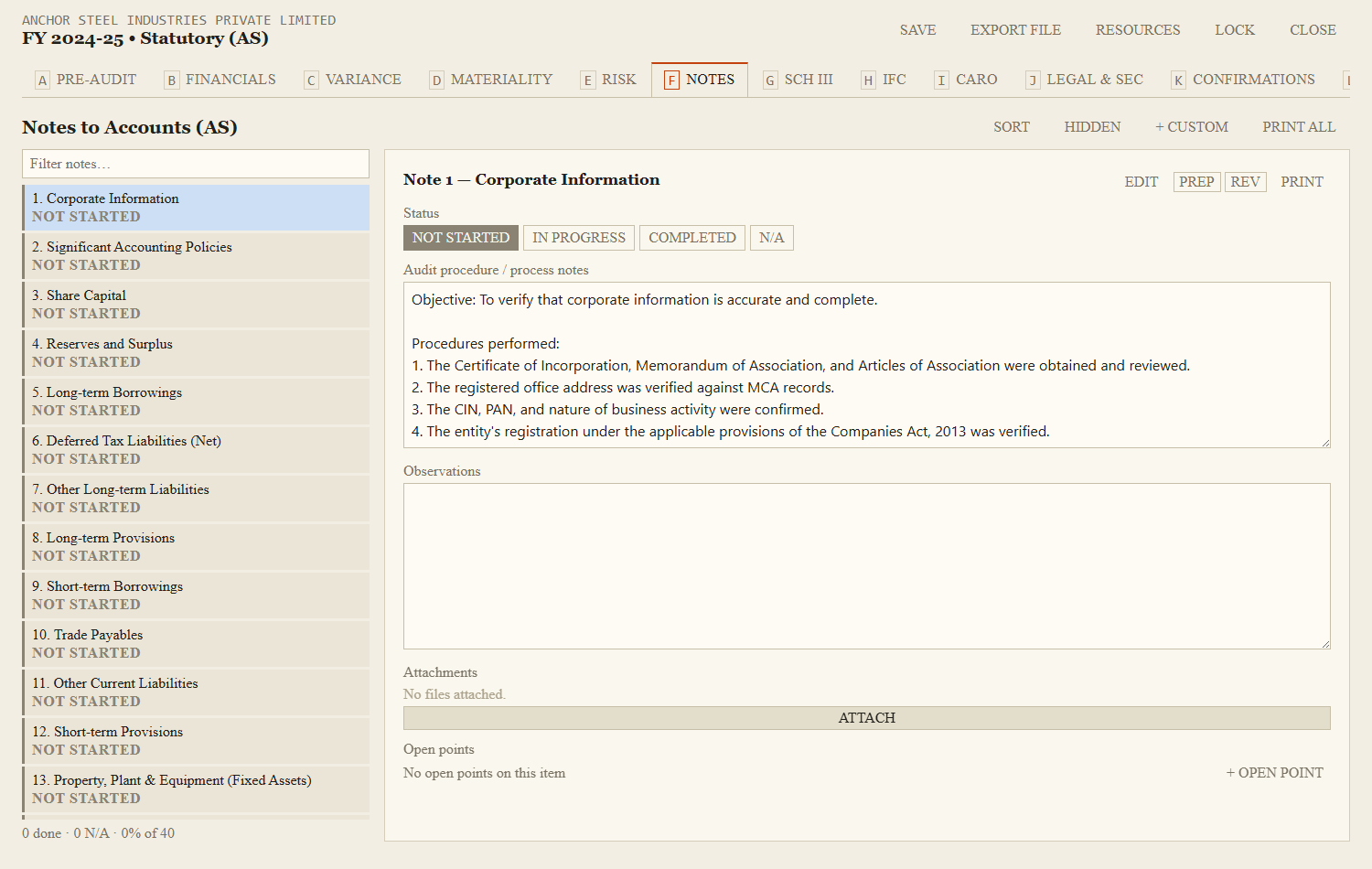Viewport: 1372px width, 869px height.
Task: Switch to the Financials tab
Action: 220,80
